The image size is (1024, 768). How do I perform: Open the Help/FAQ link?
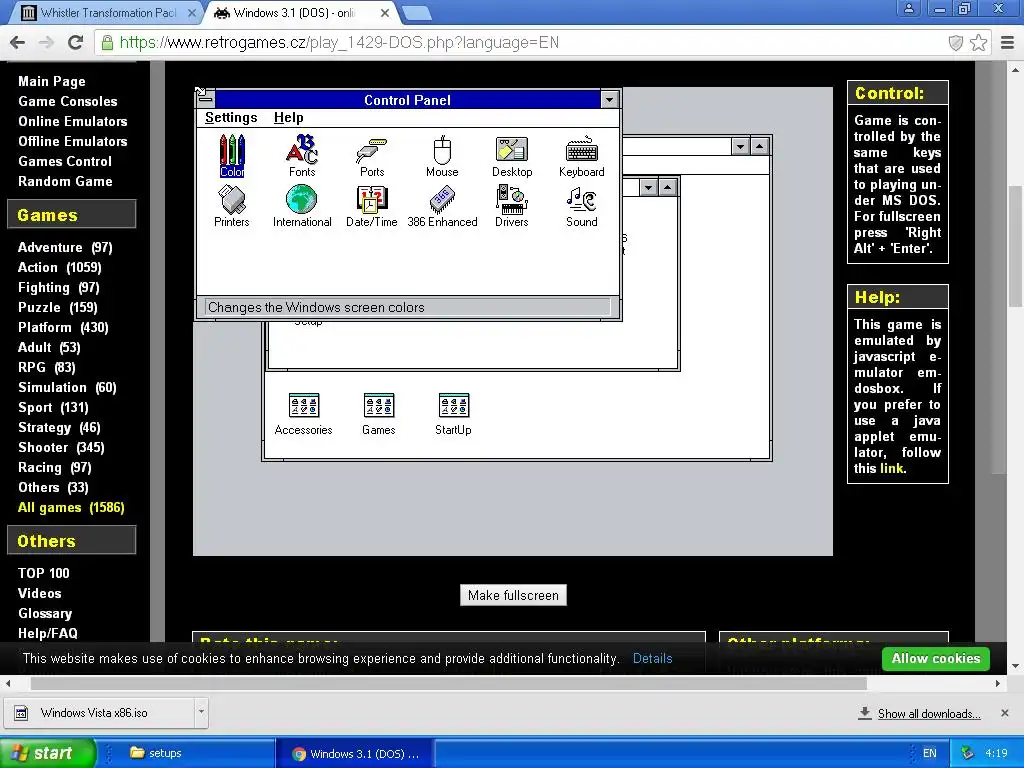click(x=48, y=633)
